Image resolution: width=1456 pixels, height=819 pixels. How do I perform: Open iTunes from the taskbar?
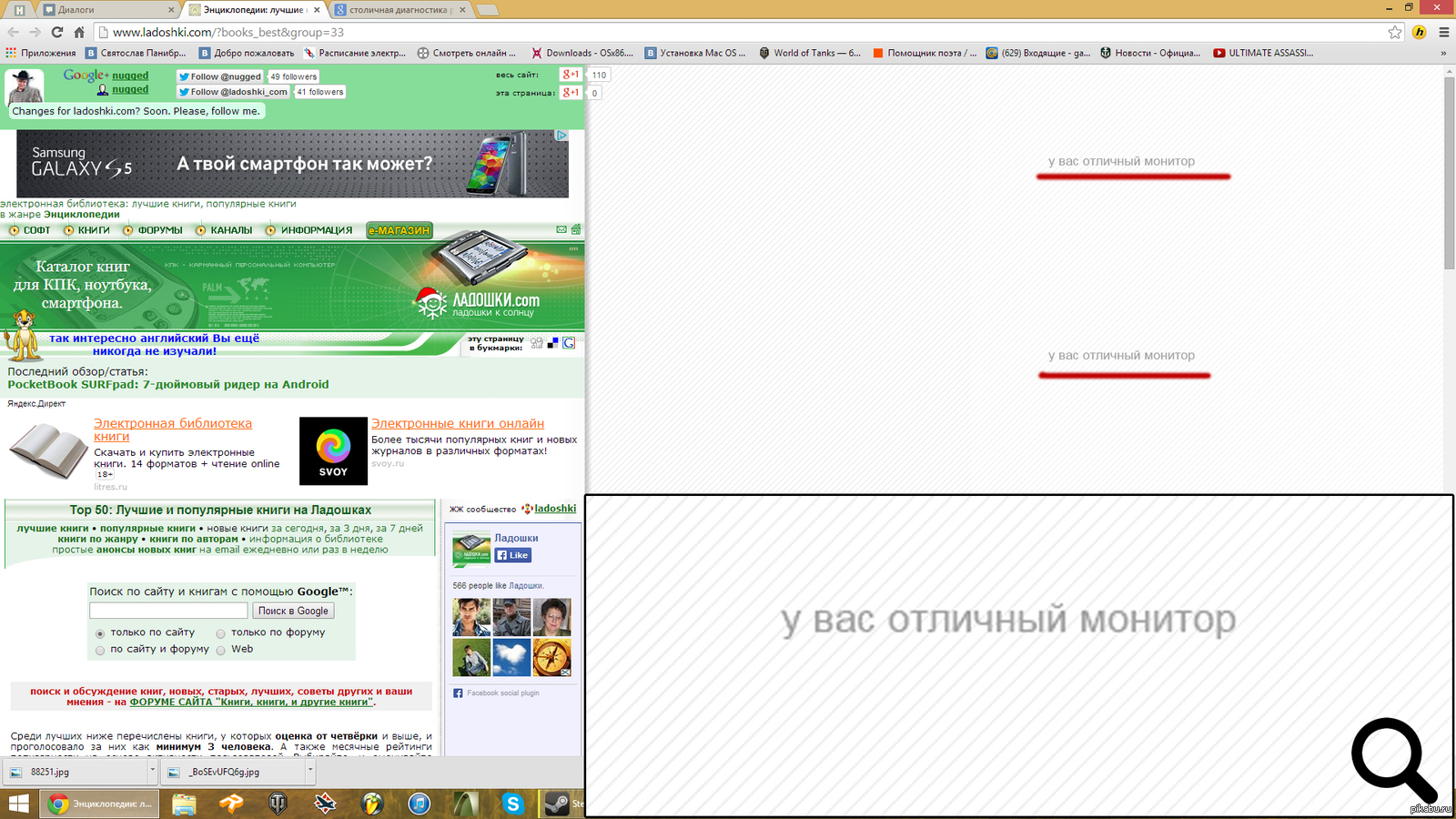click(x=419, y=804)
